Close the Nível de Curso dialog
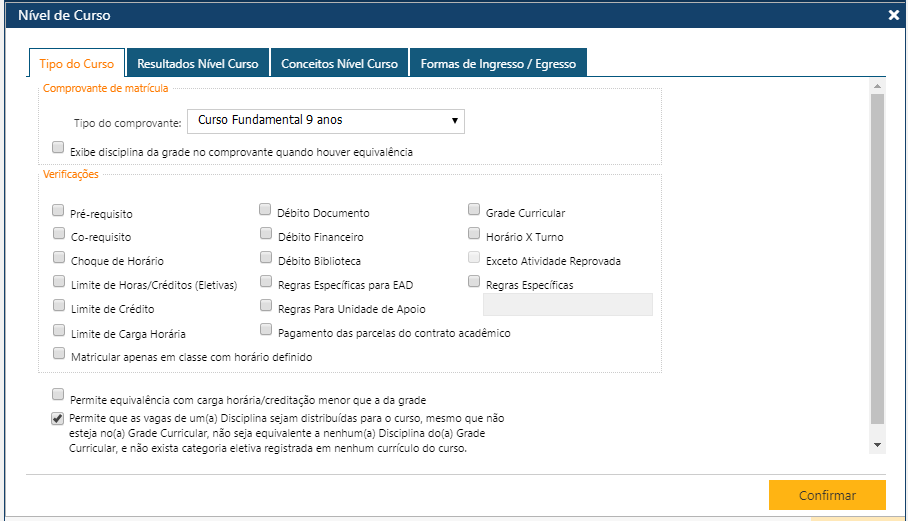 (893, 15)
